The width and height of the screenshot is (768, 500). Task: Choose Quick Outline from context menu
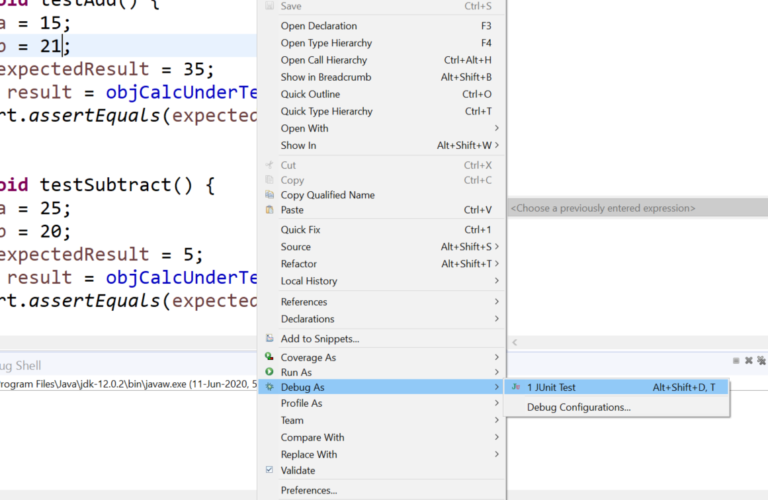(310, 94)
